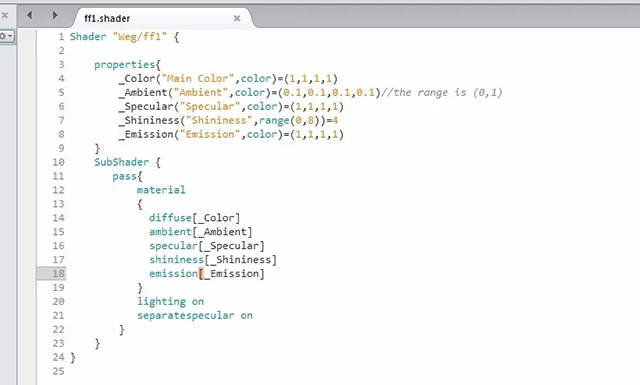Click the "lighting on" line
Viewport: 640px width, 385px height.
(170, 302)
